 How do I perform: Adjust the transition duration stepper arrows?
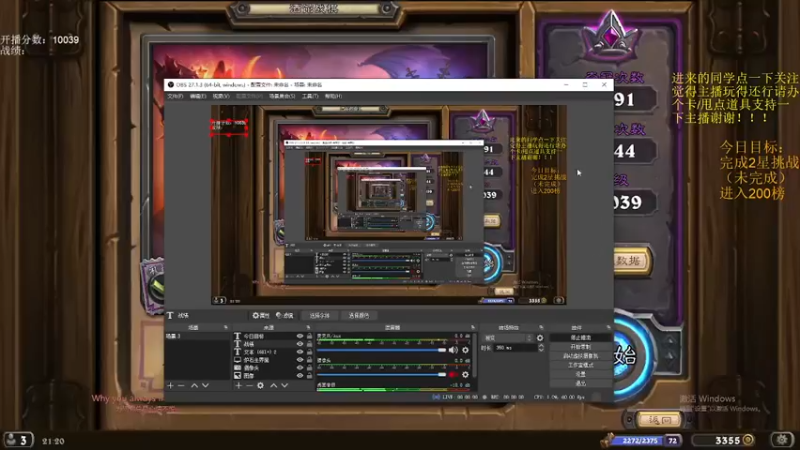(541, 348)
